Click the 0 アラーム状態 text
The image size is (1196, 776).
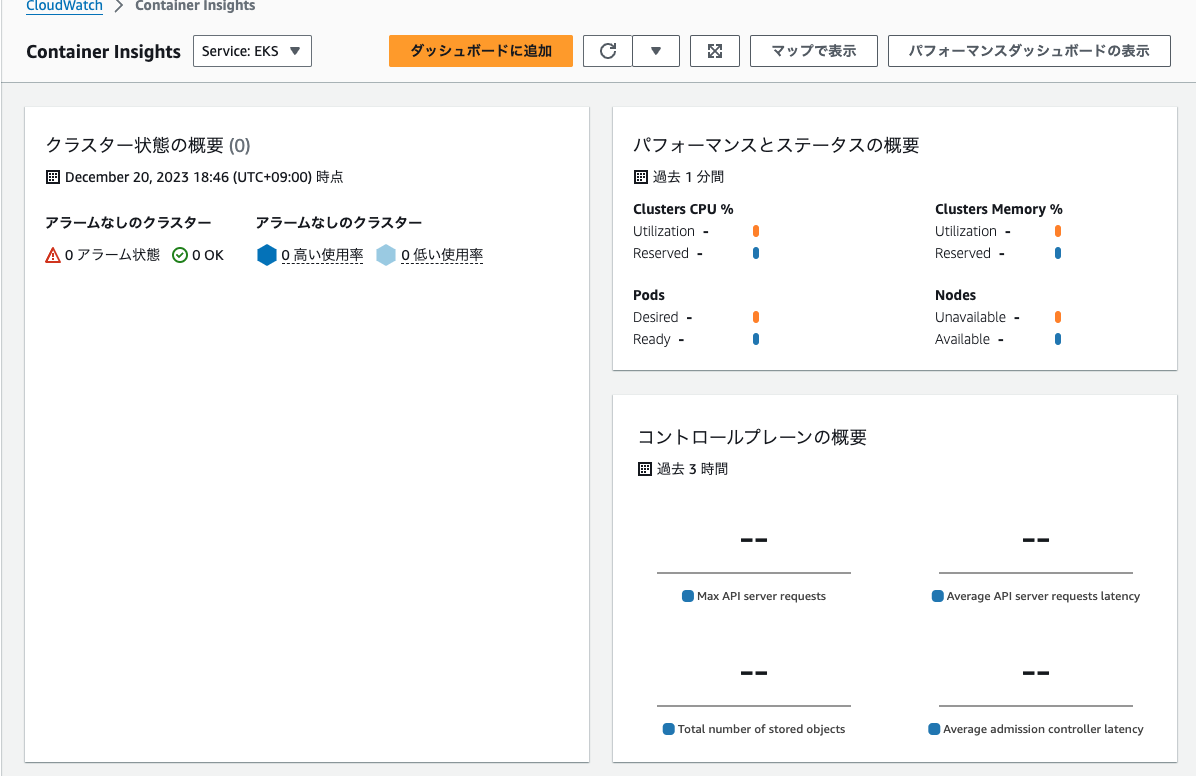(112, 255)
